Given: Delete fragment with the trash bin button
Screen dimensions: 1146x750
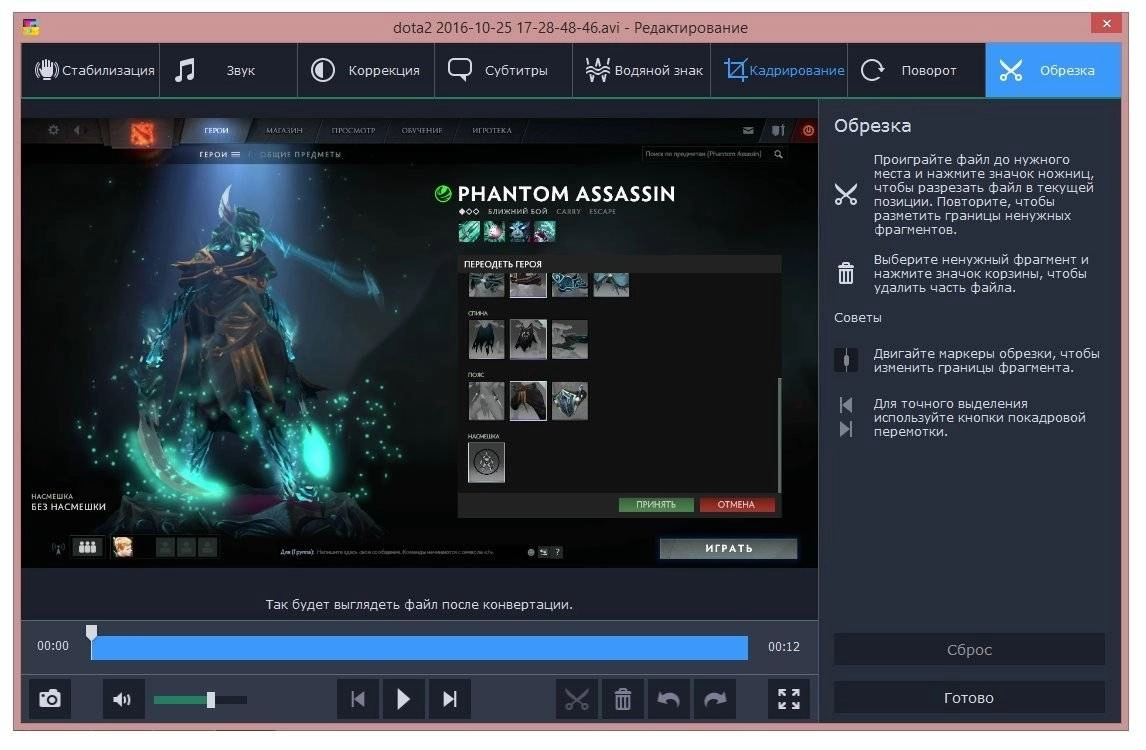Looking at the screenshot, I should tap(623, 699).
